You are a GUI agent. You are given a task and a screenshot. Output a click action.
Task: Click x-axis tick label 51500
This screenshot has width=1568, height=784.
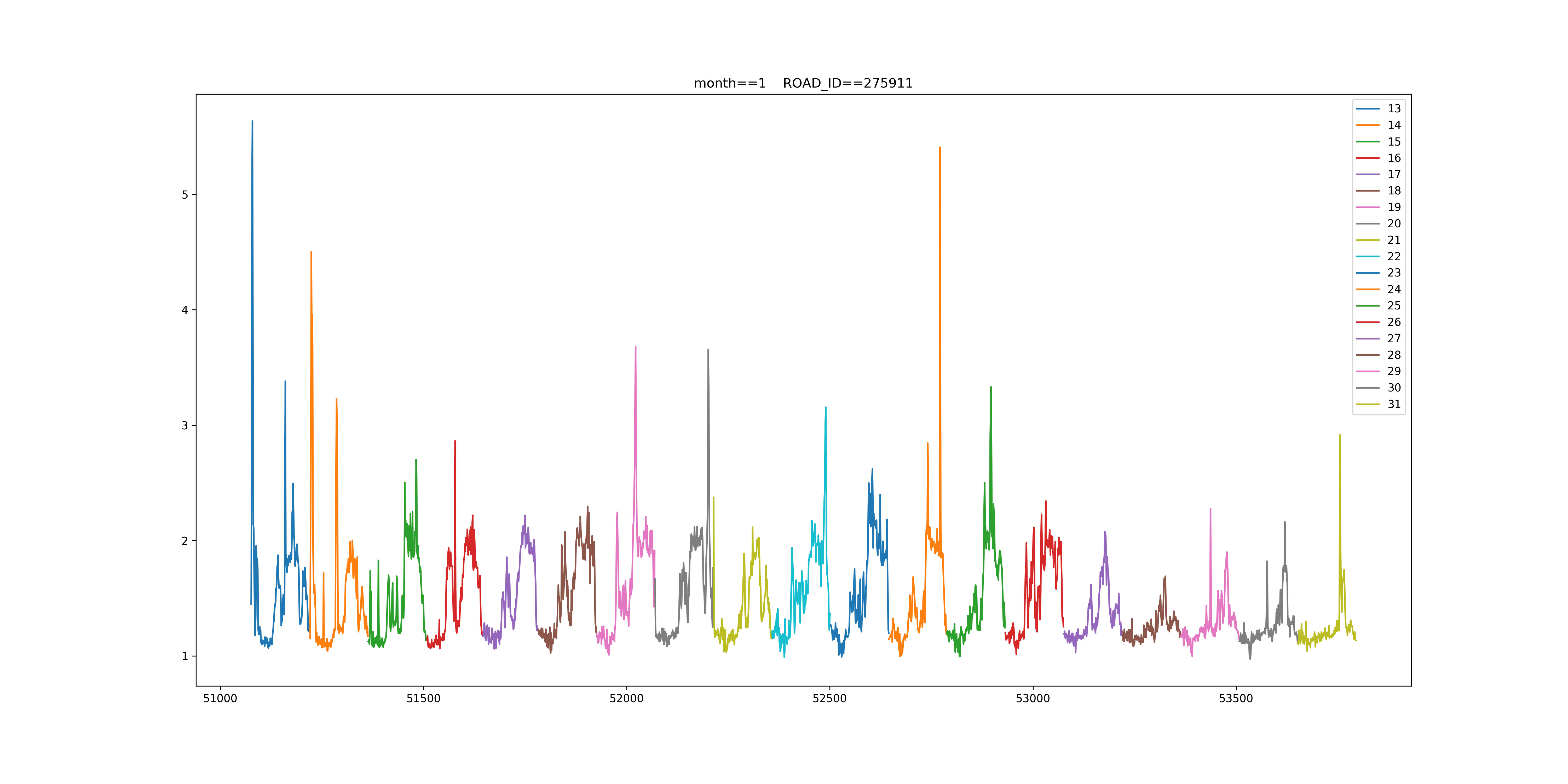click(x=423, y=699)
